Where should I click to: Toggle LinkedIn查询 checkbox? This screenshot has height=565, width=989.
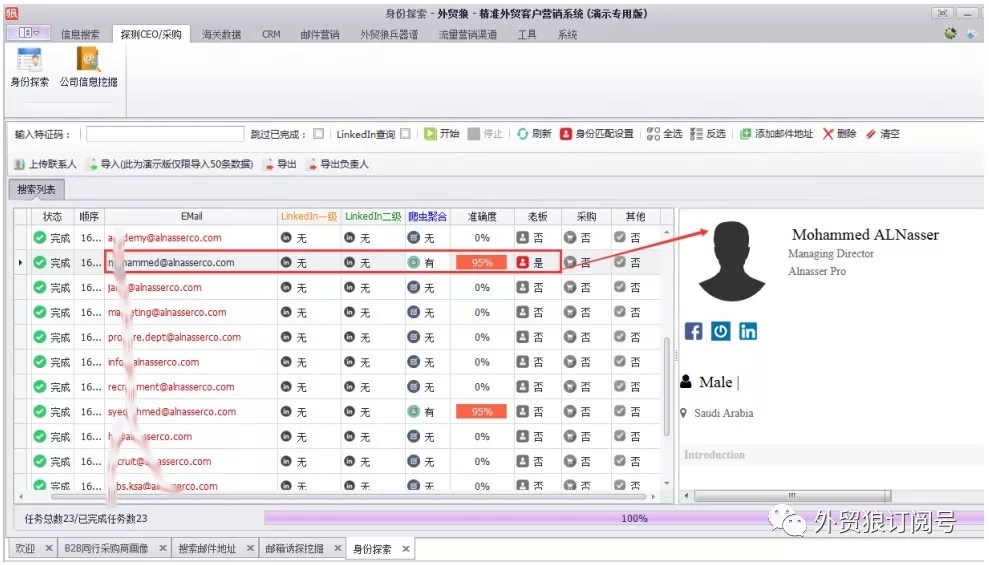pyautogui.click(x=406, y=134)
